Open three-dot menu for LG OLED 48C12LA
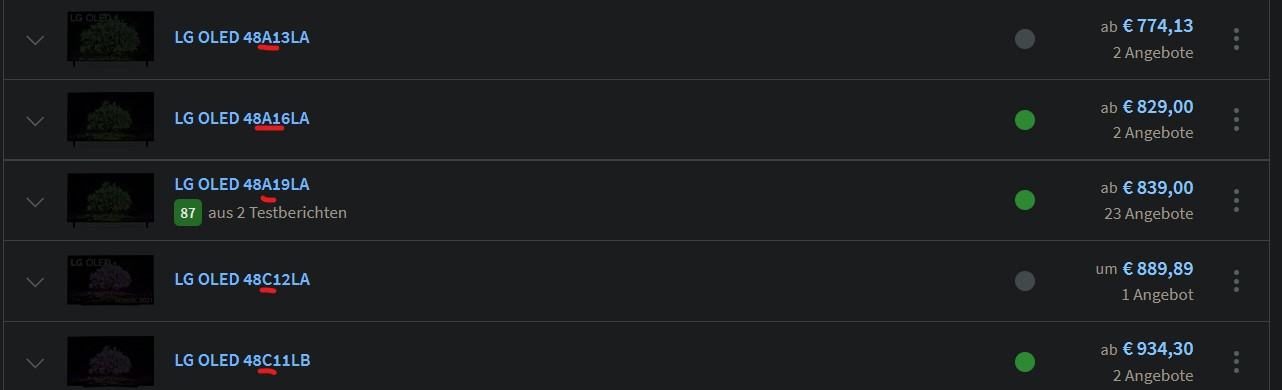This screenshot has width=1282, height=390. pos(1237,281)
